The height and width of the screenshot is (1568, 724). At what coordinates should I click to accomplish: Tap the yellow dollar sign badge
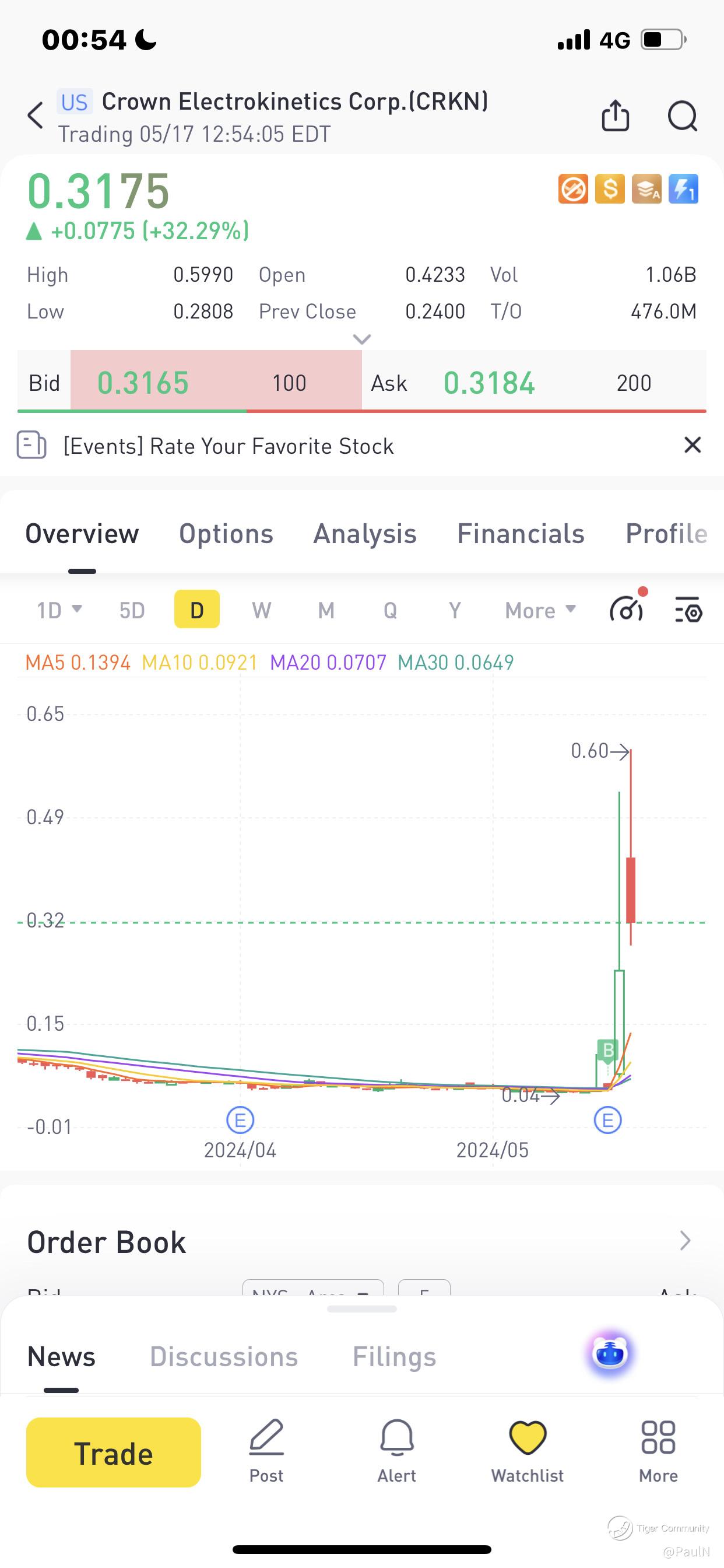(x=610, y=188)
